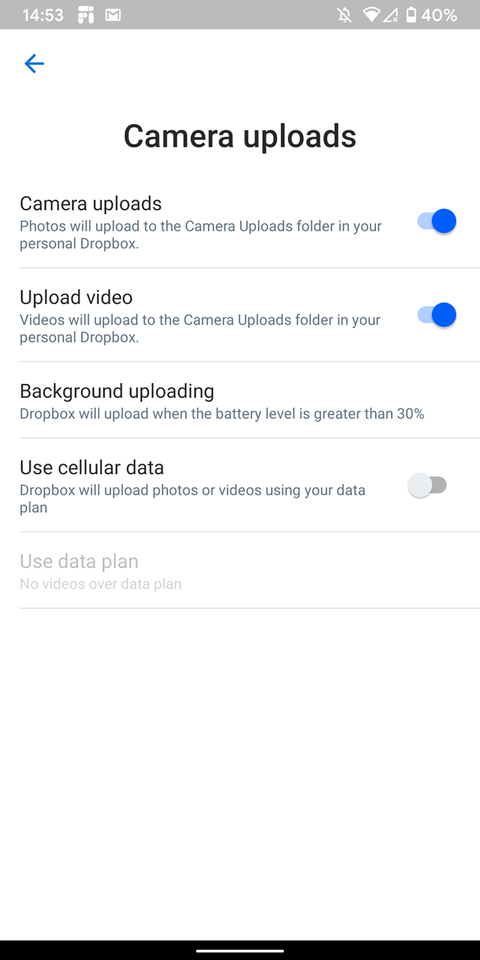The width and height of the screenshot is (480, 960).
Task: Tap the battery icon in status bar
Action: (411, 15)
